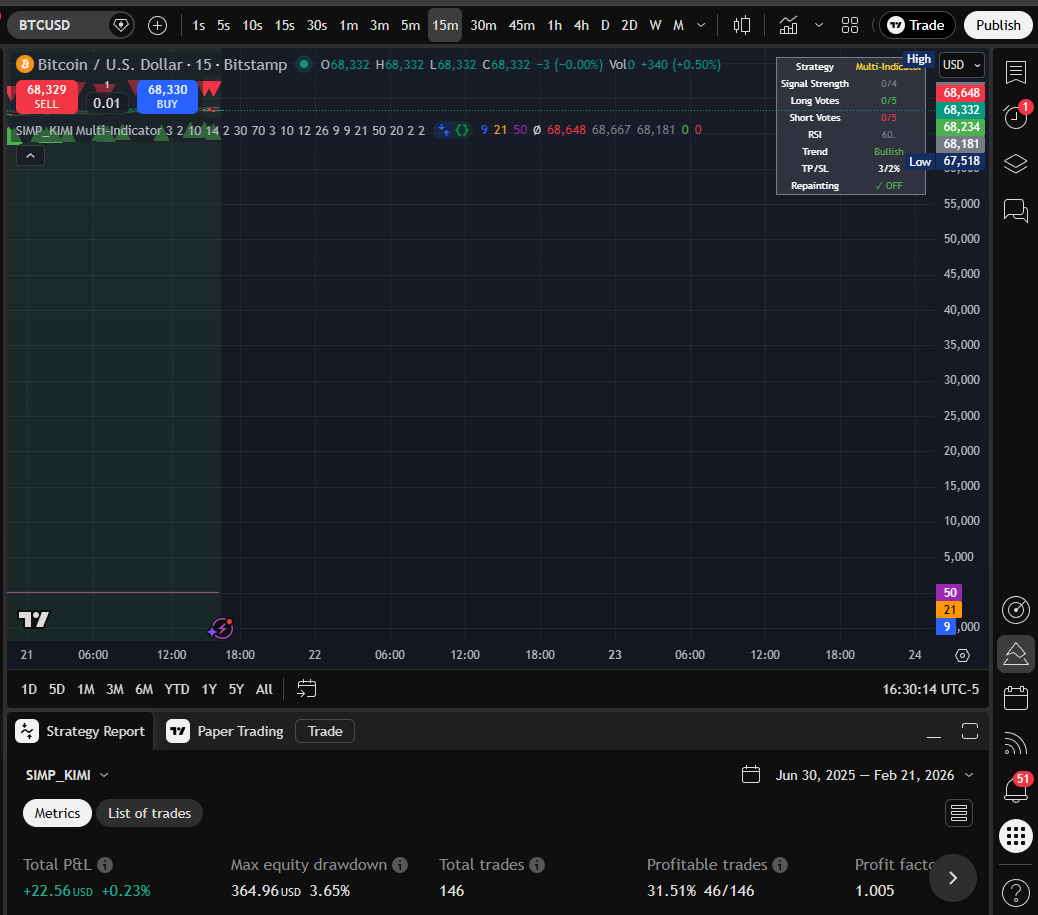The width and height of the screenshot is (1038, 915).
Task: Click the BUY 68,330 button
Action: 166,97
